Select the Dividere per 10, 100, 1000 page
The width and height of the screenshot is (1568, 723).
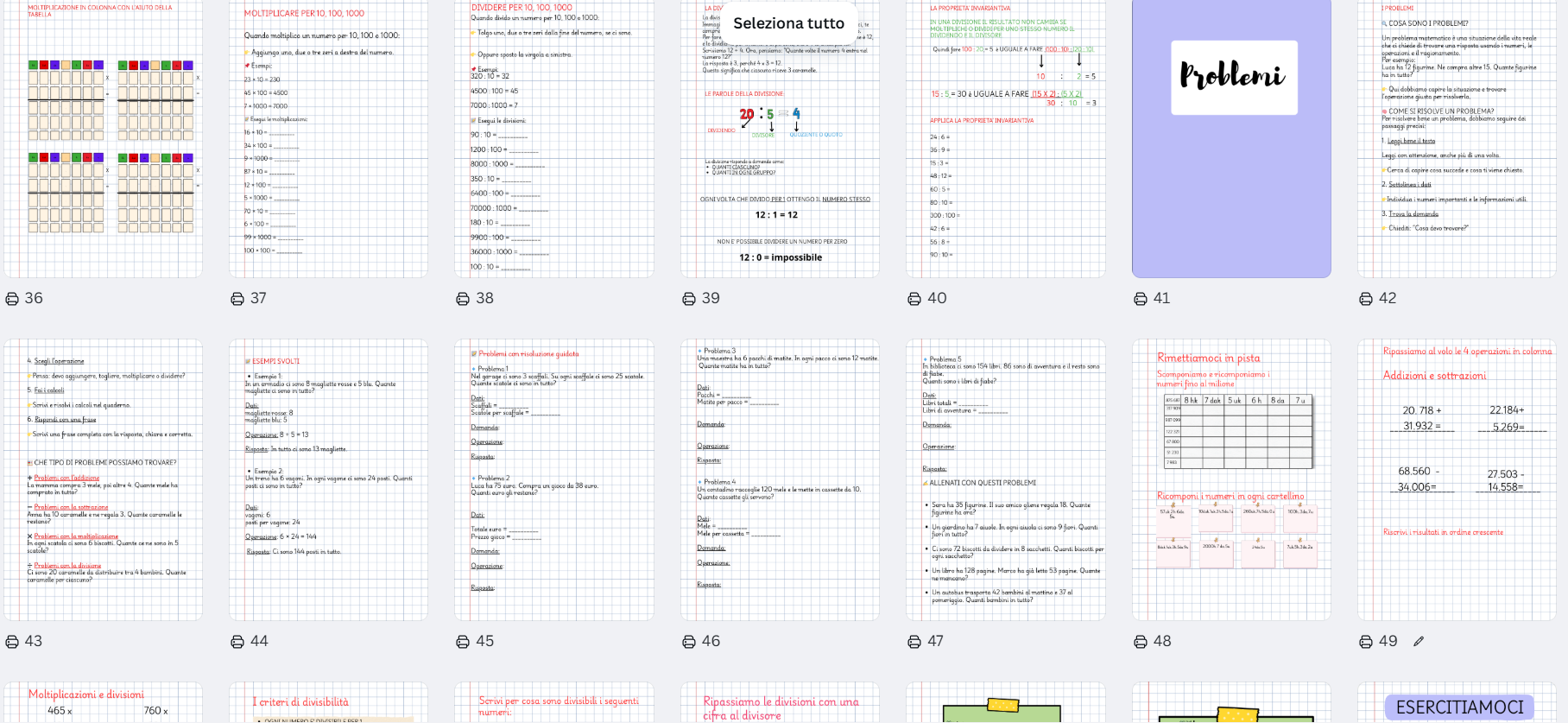554,138
